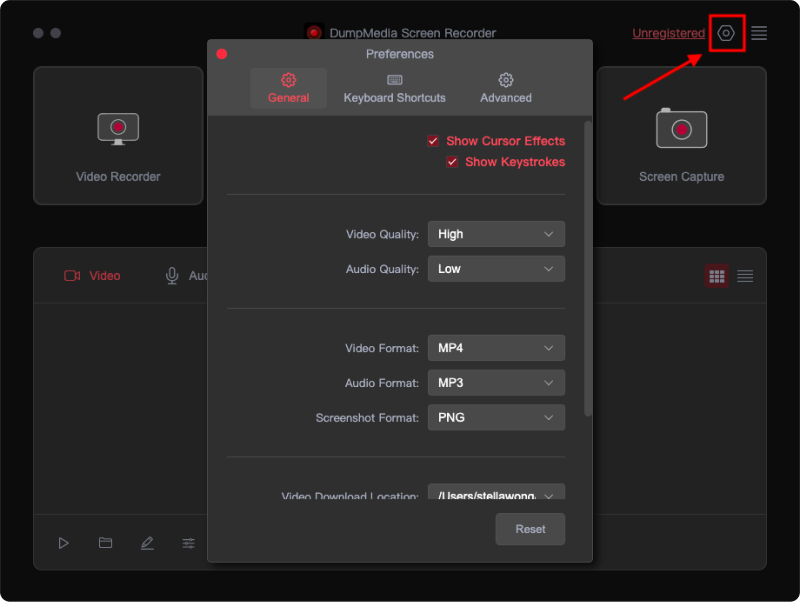Switch to grid view of recordings

[x=717, y=276]
